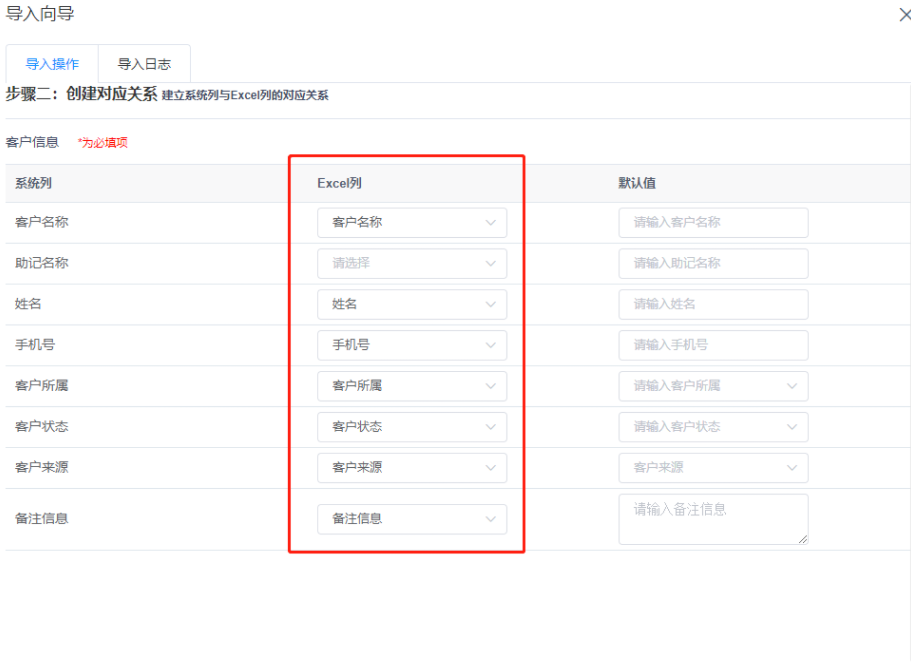Expand the 客户来源 default value dropdown
The image size is (911, 672).
(713, 467)
